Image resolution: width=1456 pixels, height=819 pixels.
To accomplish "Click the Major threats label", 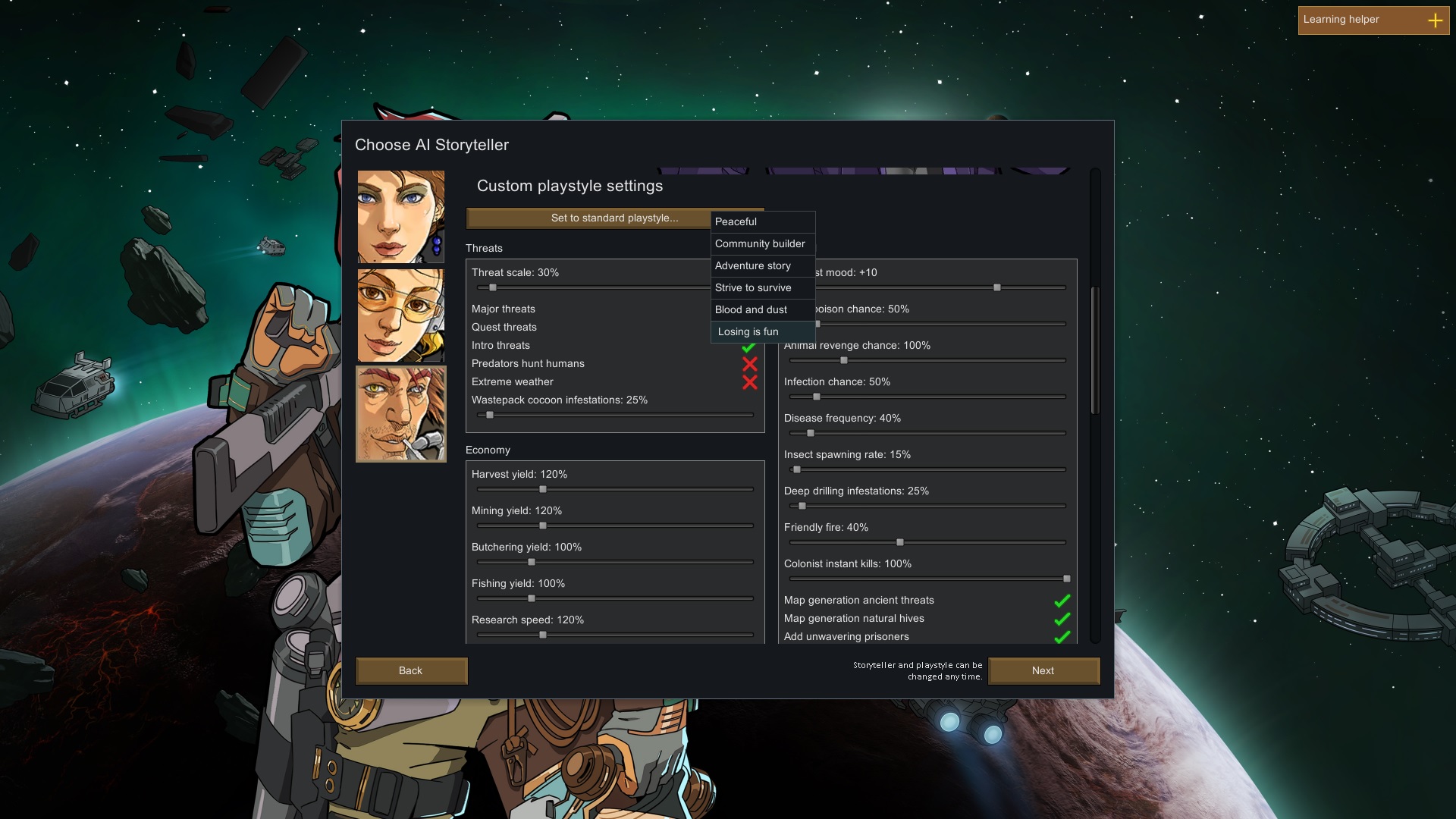I will pos(504,309).
